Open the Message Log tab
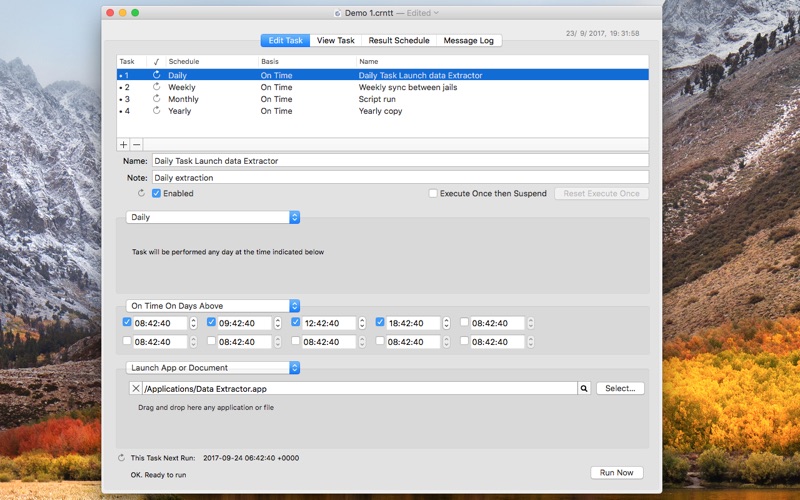 [x=468, y=40]
